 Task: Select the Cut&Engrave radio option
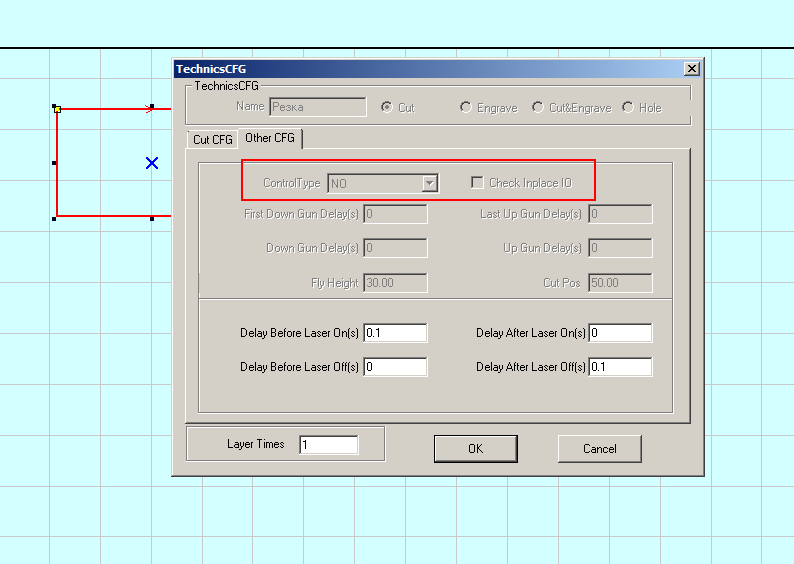(538, 107)
